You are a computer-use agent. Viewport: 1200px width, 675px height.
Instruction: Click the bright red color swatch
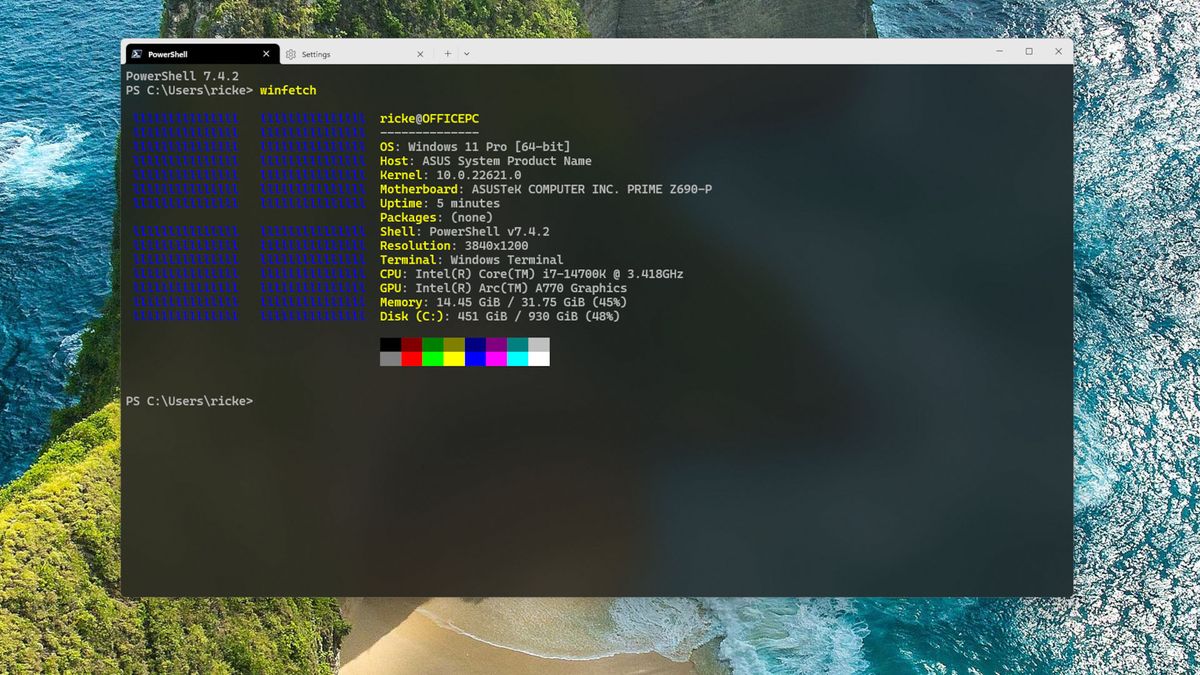point(411,359)
